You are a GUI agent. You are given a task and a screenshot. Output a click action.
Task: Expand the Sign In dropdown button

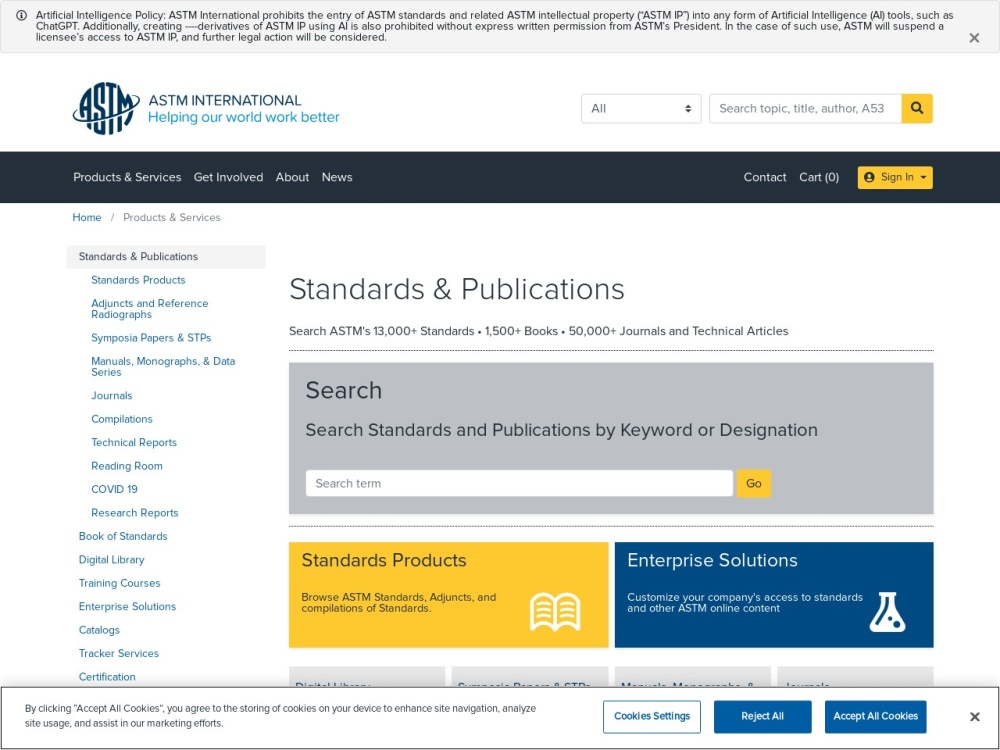(x=895, y=177)
